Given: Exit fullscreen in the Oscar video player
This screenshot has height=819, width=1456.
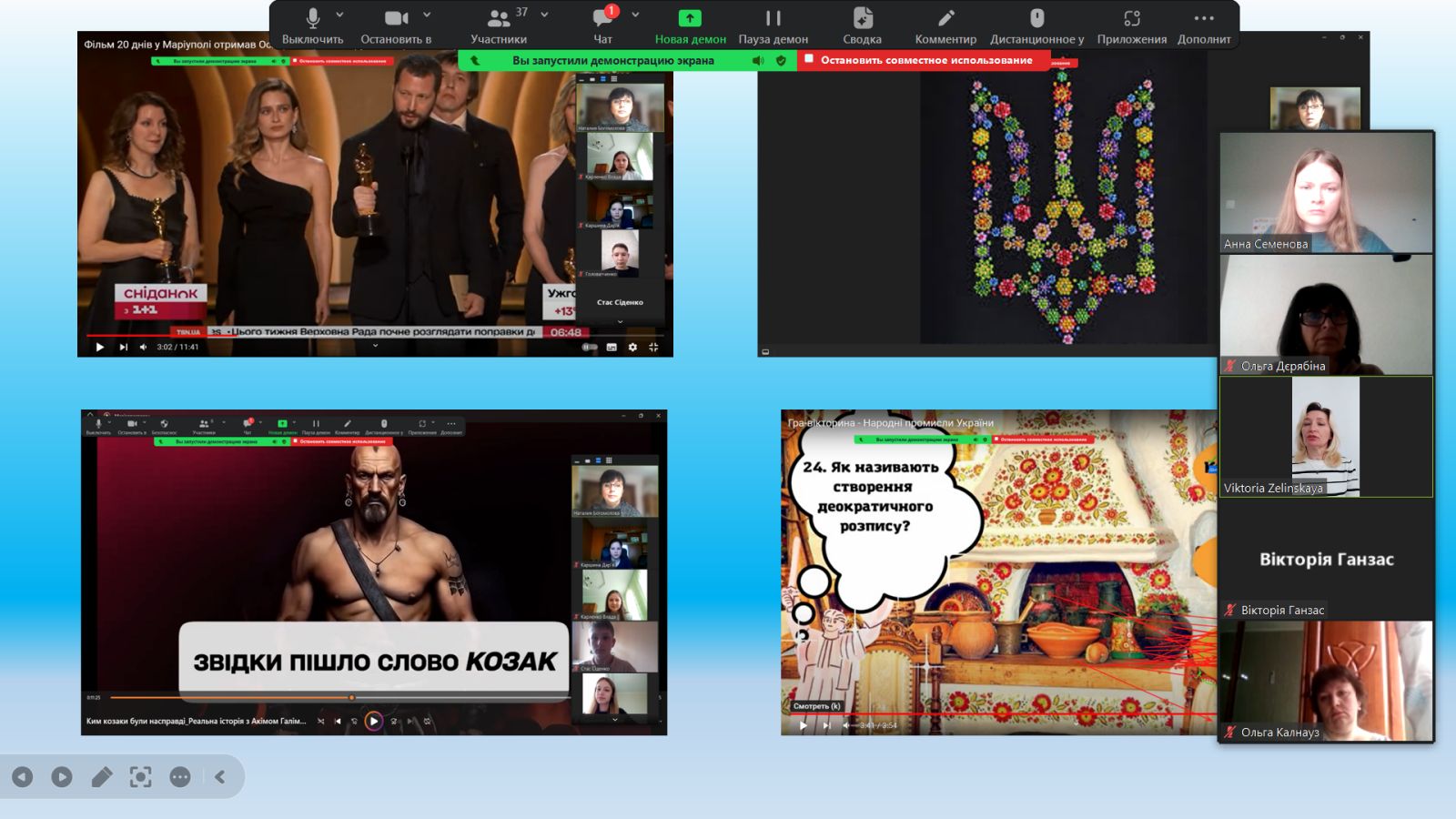Looking at the screenshot, I should [653, 347].
